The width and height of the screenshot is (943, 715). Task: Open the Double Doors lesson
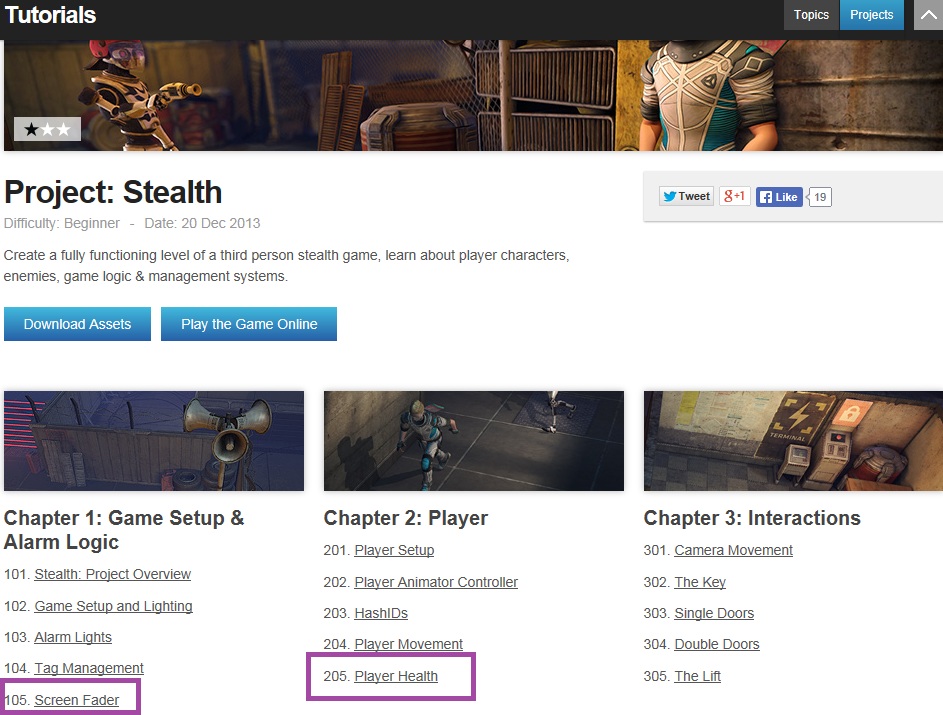pyautogui.click(x=717, y=645)
